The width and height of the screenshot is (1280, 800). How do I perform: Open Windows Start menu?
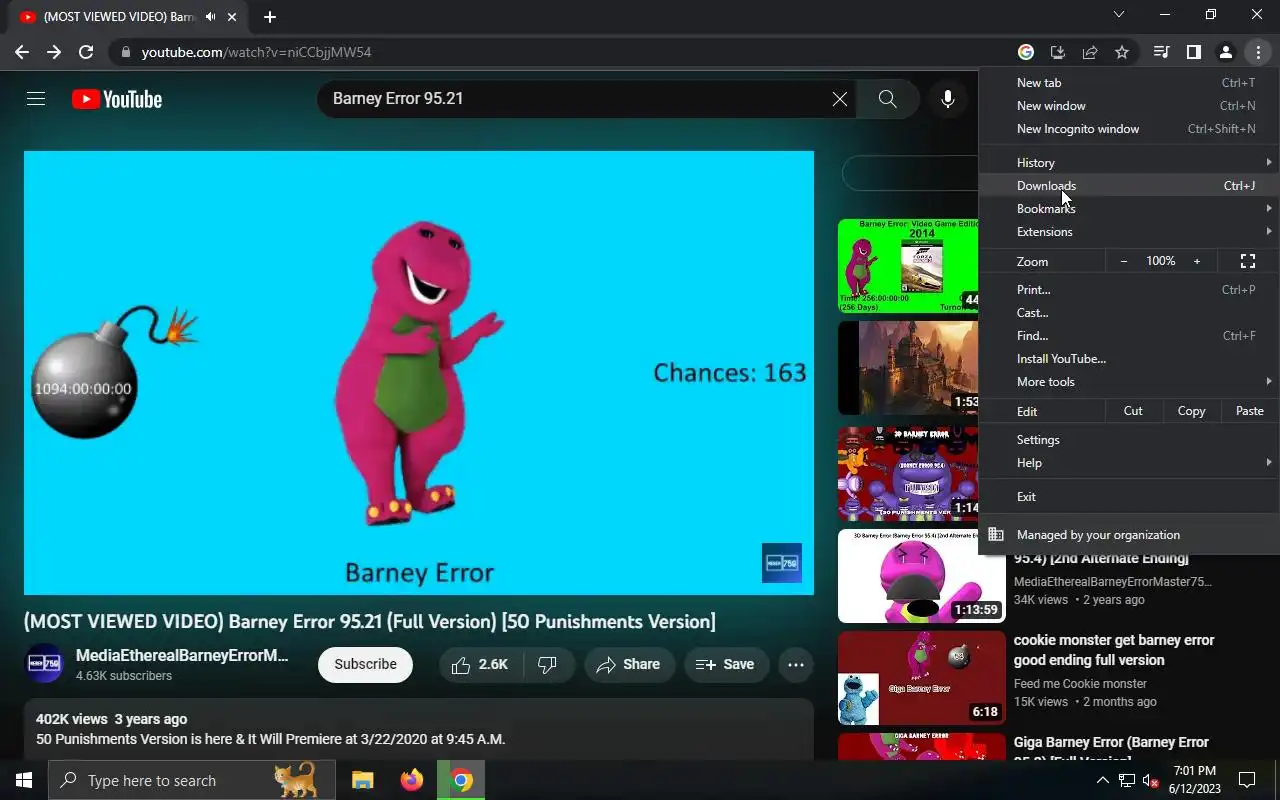24,780
